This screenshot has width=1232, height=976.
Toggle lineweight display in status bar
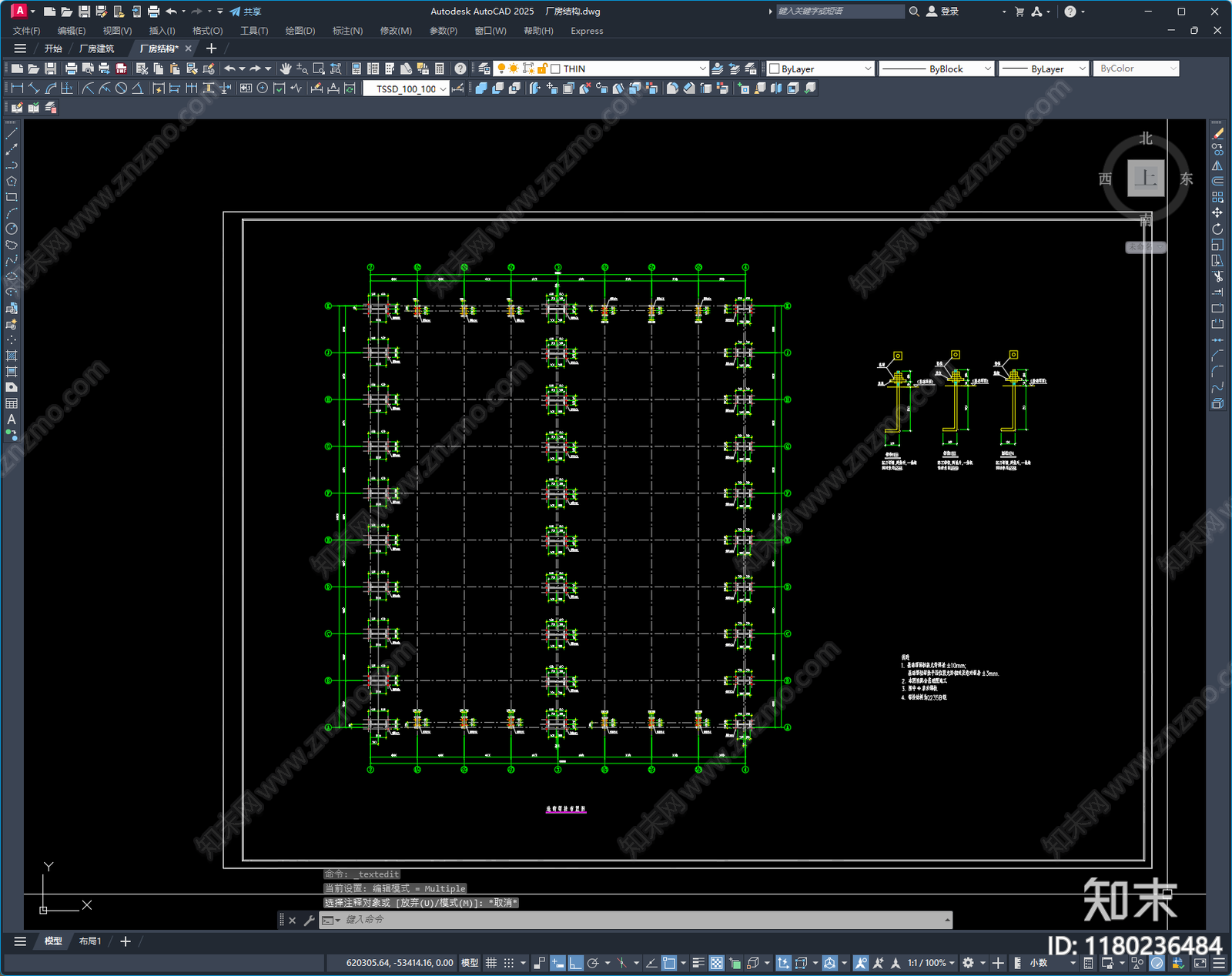click(698, 963)
